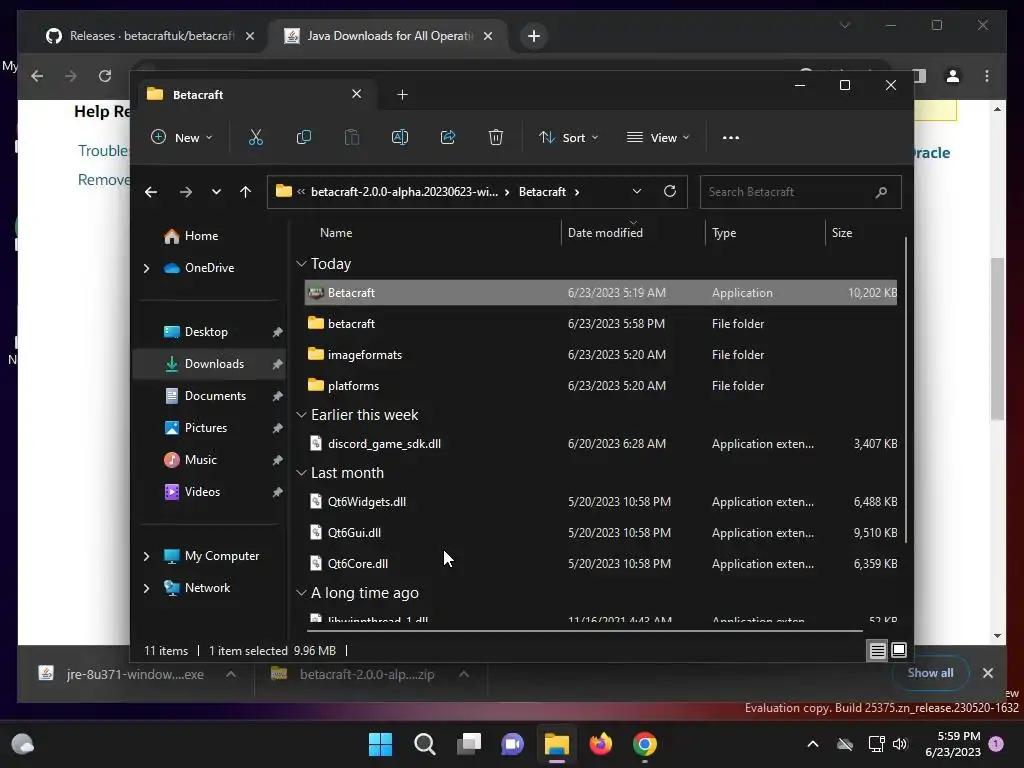Switch to details view layout icon
Image resolution: width=1024 pixels, height=768 pixels.
click(877, 650)
